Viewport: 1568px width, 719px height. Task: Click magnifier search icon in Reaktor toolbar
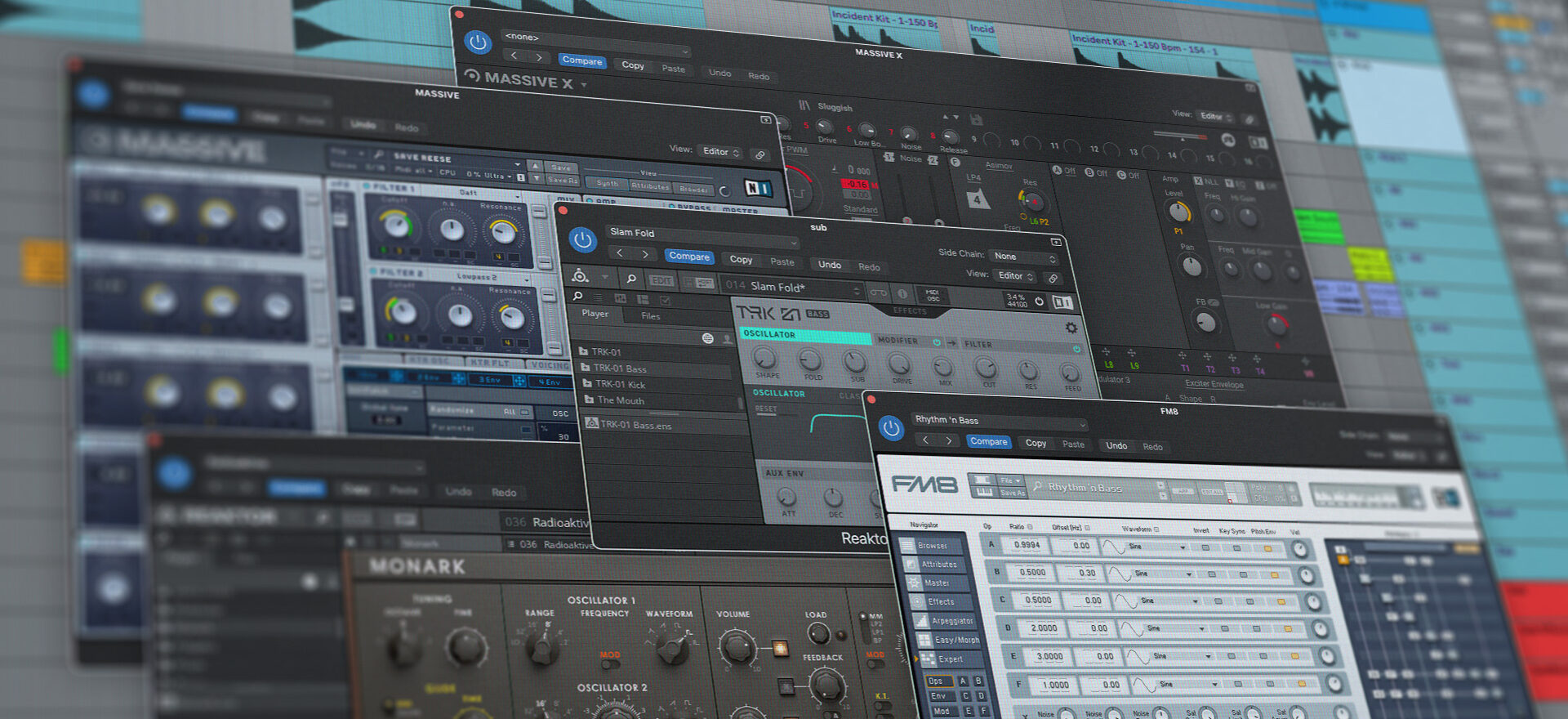coord(631,279)
